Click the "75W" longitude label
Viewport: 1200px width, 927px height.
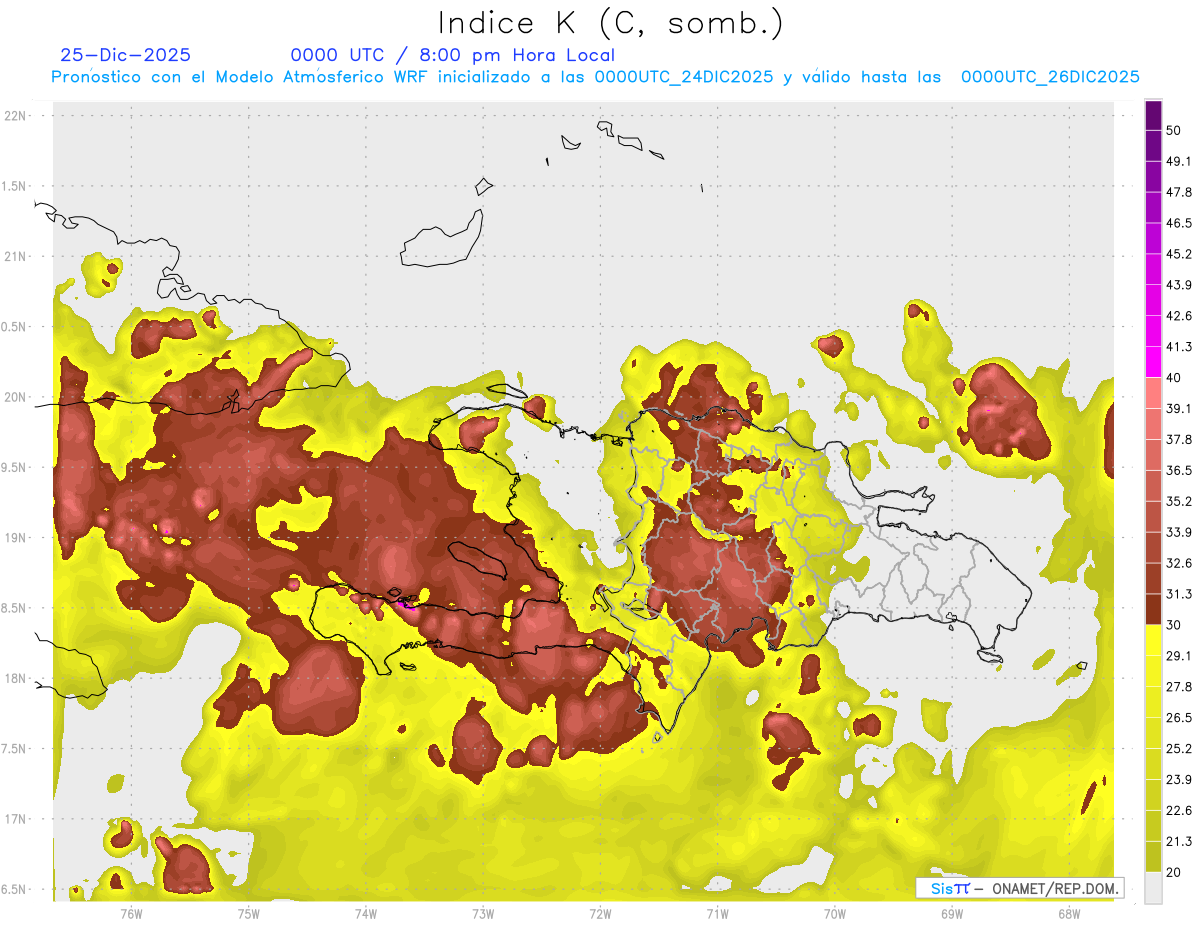(248, 914)
